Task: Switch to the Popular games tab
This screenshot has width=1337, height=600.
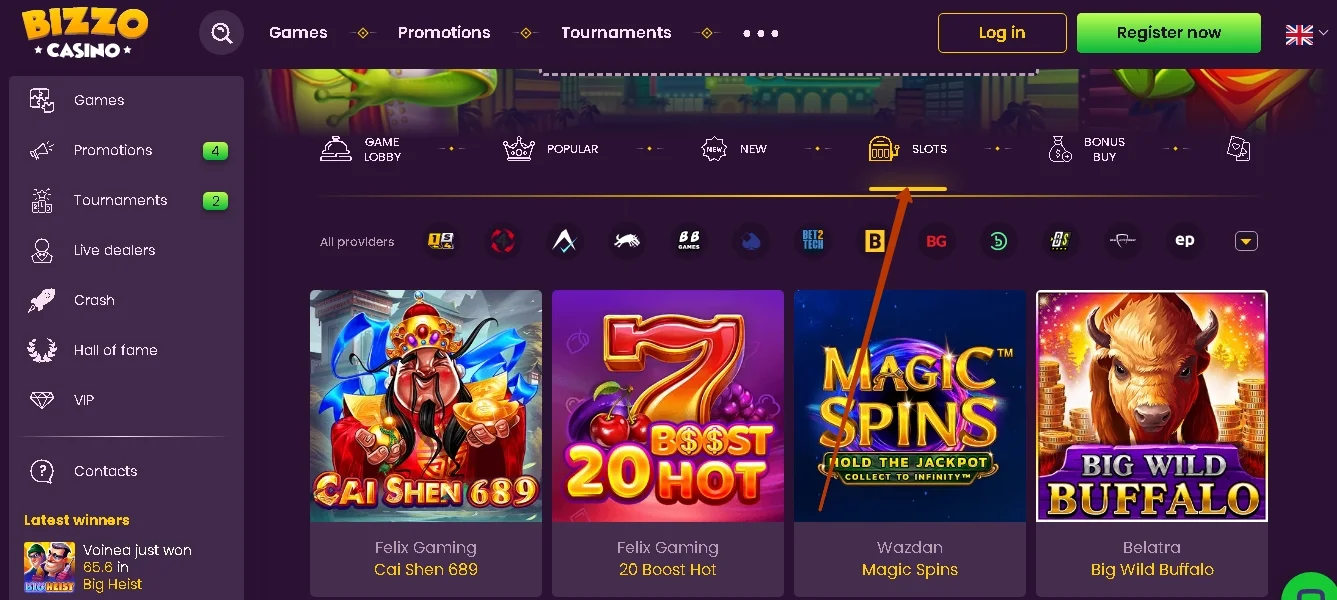Action: click(x=550, y=149)
